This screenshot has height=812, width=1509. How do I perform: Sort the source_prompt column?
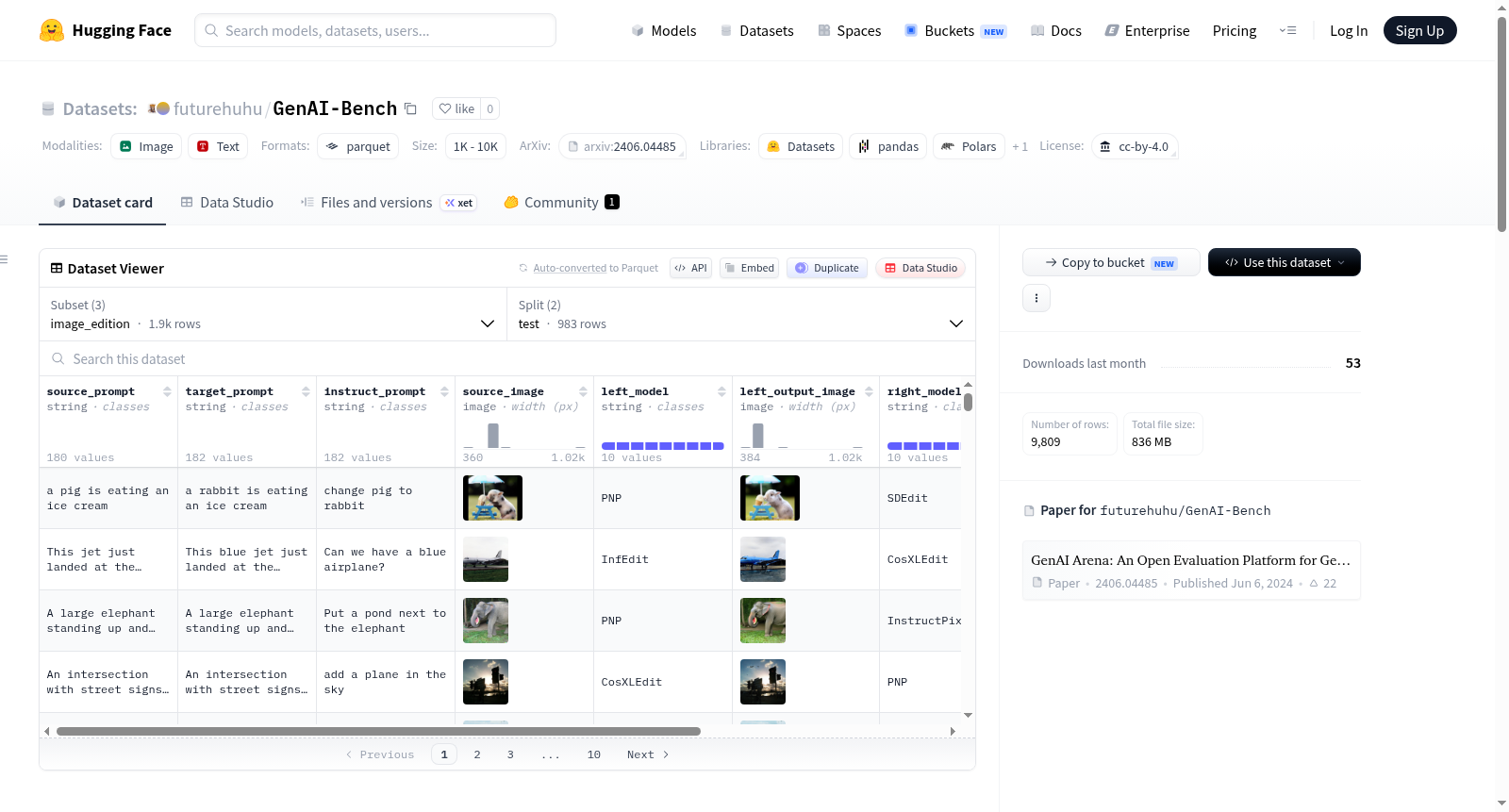tap(167, 391)
